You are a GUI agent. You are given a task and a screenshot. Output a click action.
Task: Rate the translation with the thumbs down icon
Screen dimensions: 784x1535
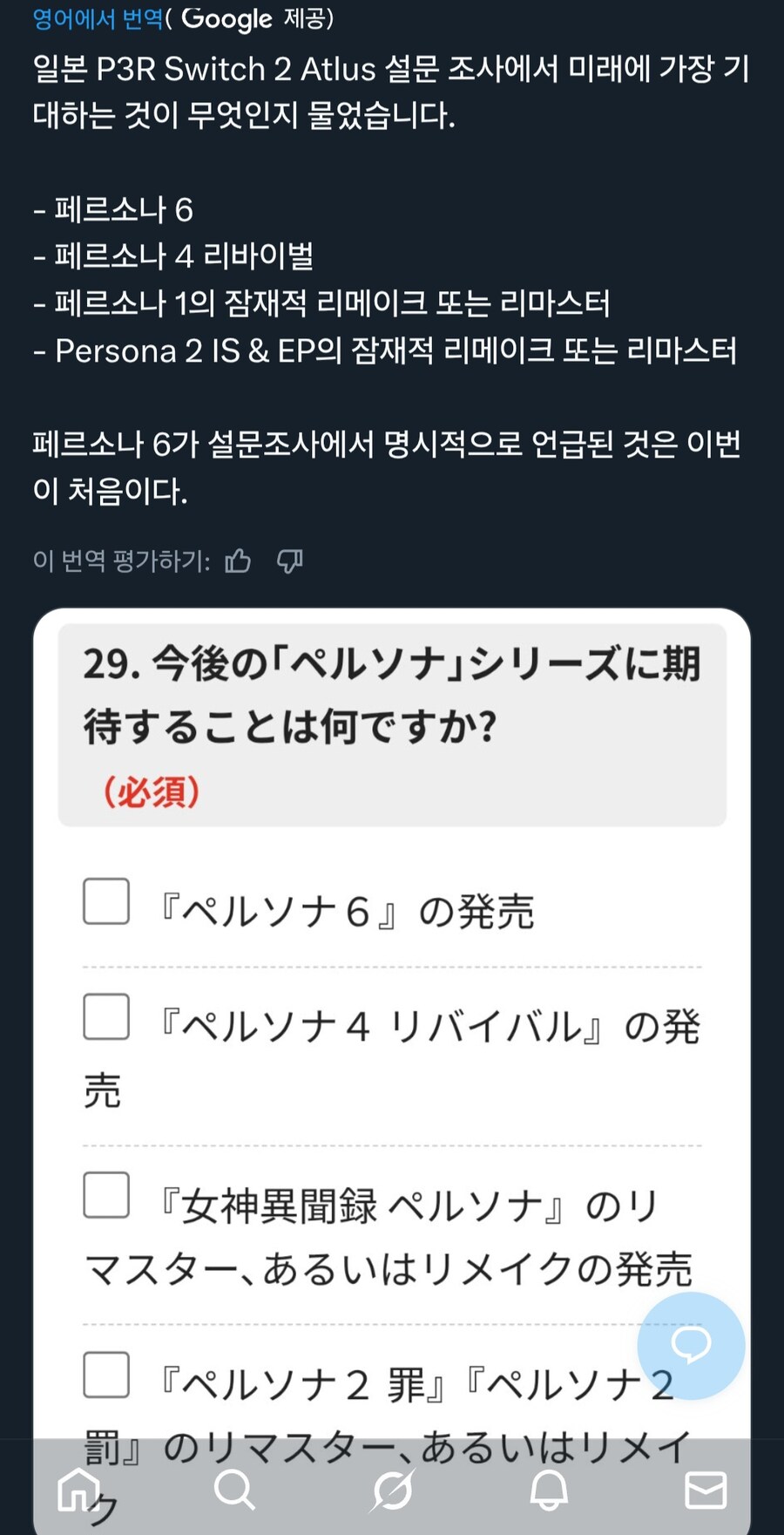tap(290, 562)
